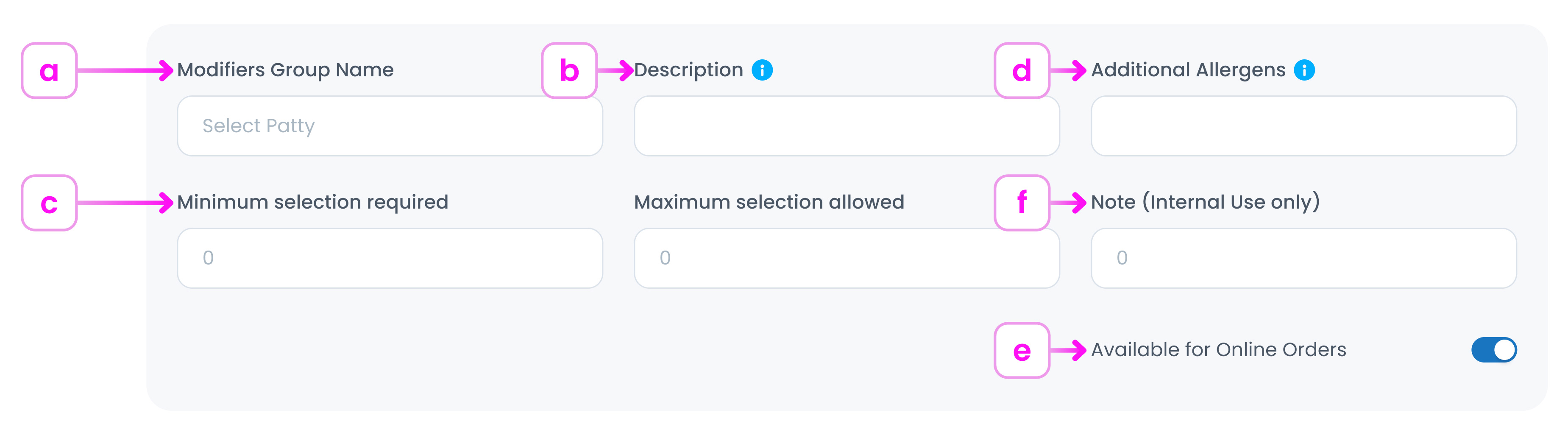Click the annotation marker labeled c
Viewport: 1568px width, 435px height.
pyautogui.click(x=50, y=203)
